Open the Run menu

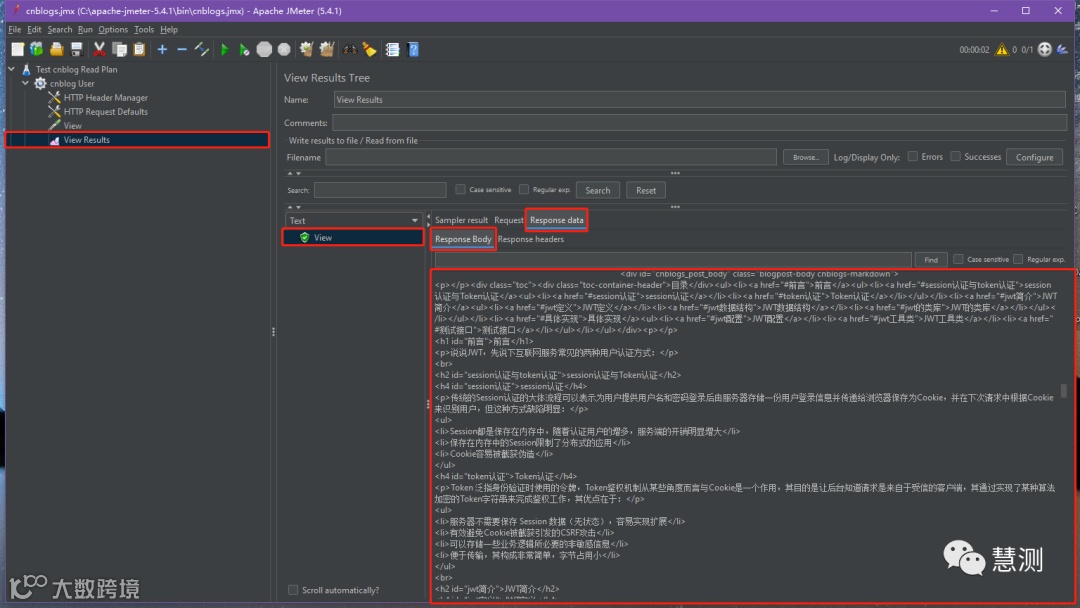(85, 30)
